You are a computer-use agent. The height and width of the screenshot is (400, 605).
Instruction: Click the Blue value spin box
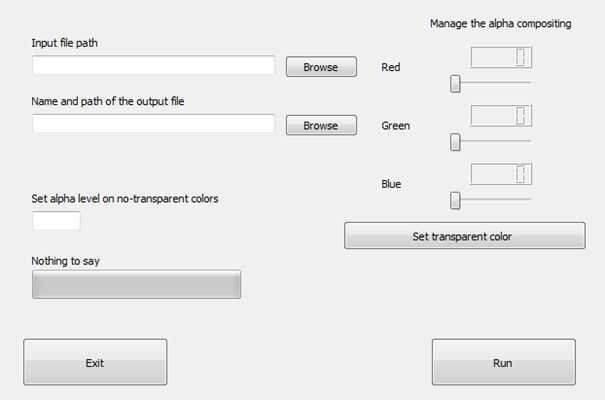pos(493,174)
